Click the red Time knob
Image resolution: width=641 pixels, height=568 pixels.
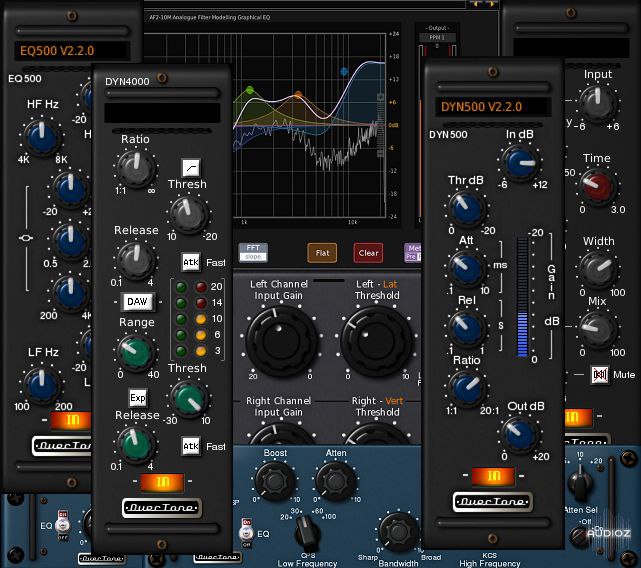(598, 186)
